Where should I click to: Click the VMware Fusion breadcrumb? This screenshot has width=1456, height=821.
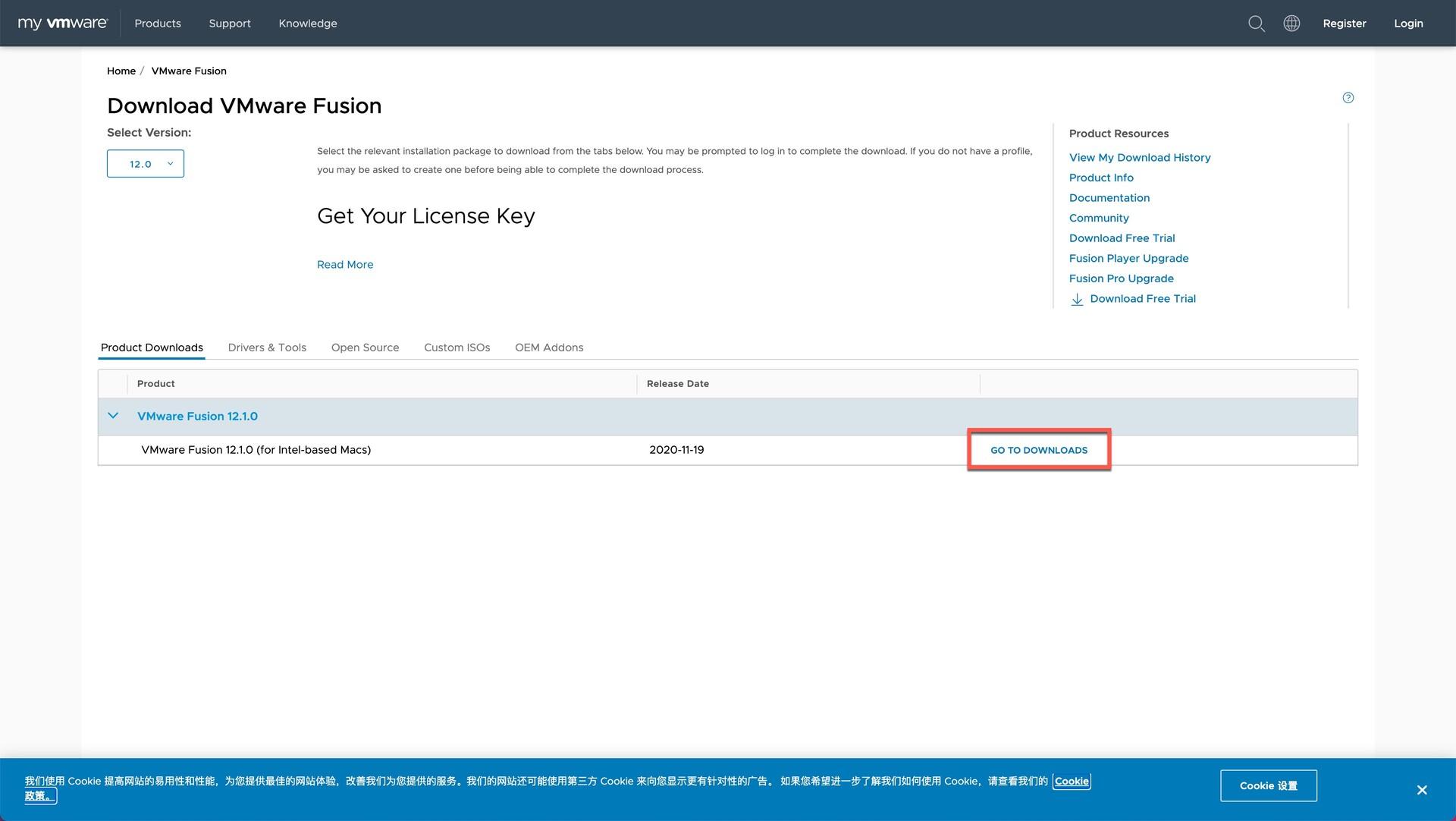tap(189, 71)
